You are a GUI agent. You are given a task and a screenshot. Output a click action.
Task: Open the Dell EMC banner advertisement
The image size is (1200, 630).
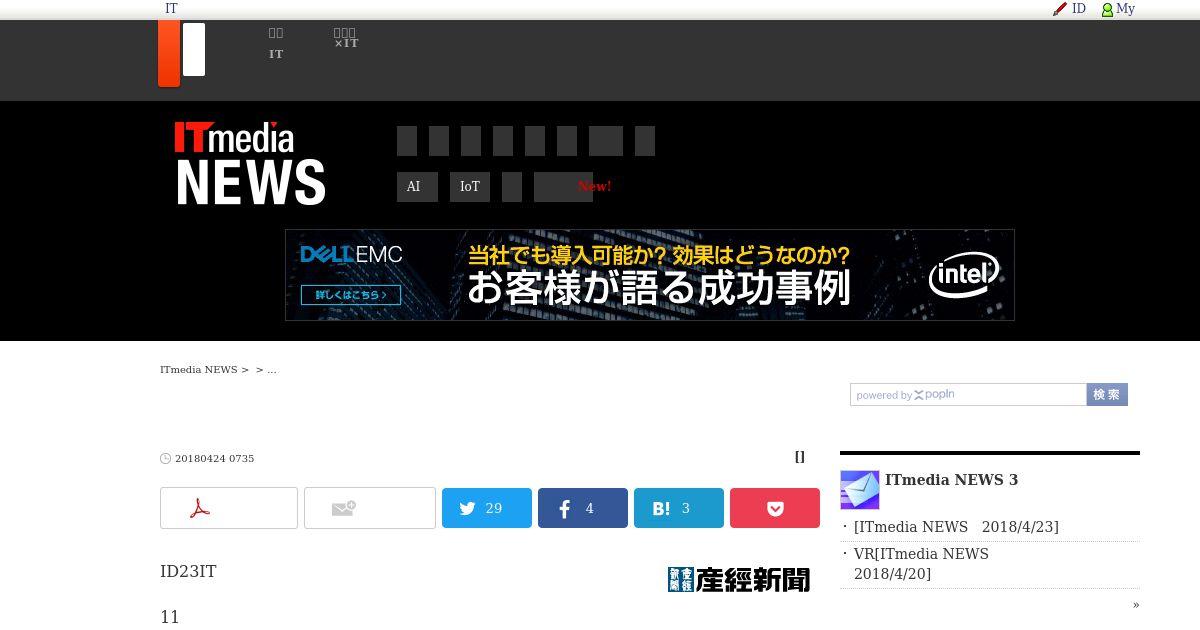point(650,275)
